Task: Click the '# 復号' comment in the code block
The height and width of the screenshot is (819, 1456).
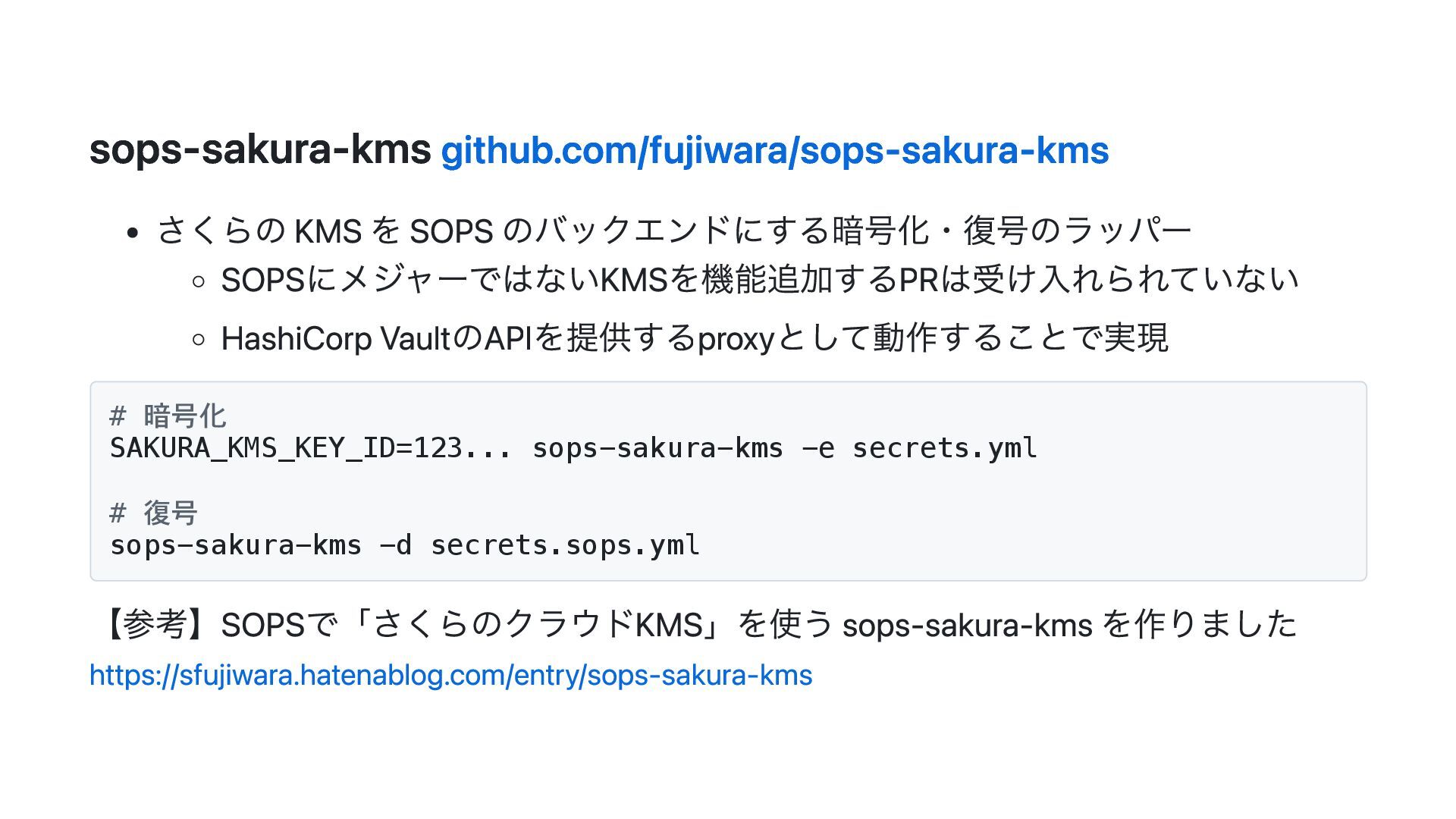Action: pos(154,513)
